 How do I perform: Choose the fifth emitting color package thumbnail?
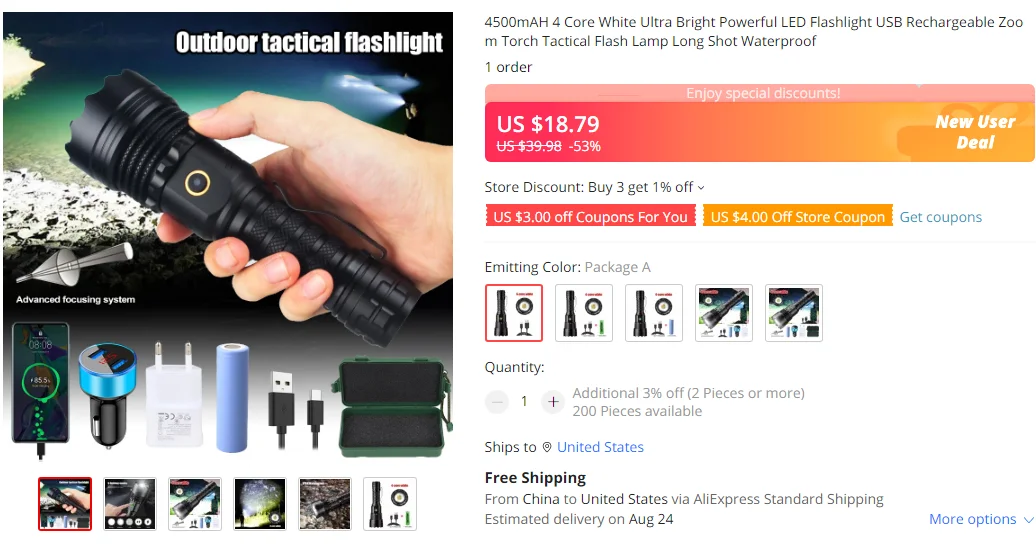[794, 313]
